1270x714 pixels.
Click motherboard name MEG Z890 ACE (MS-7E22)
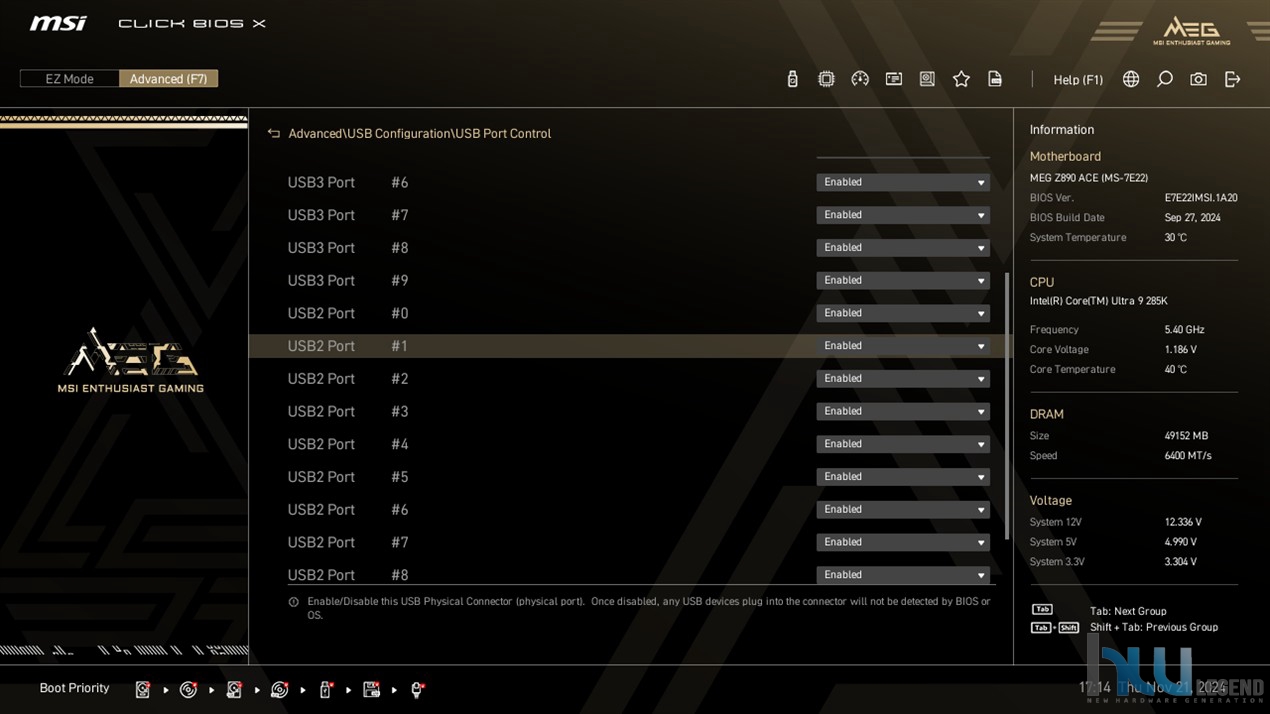(x=1089, y=178)
